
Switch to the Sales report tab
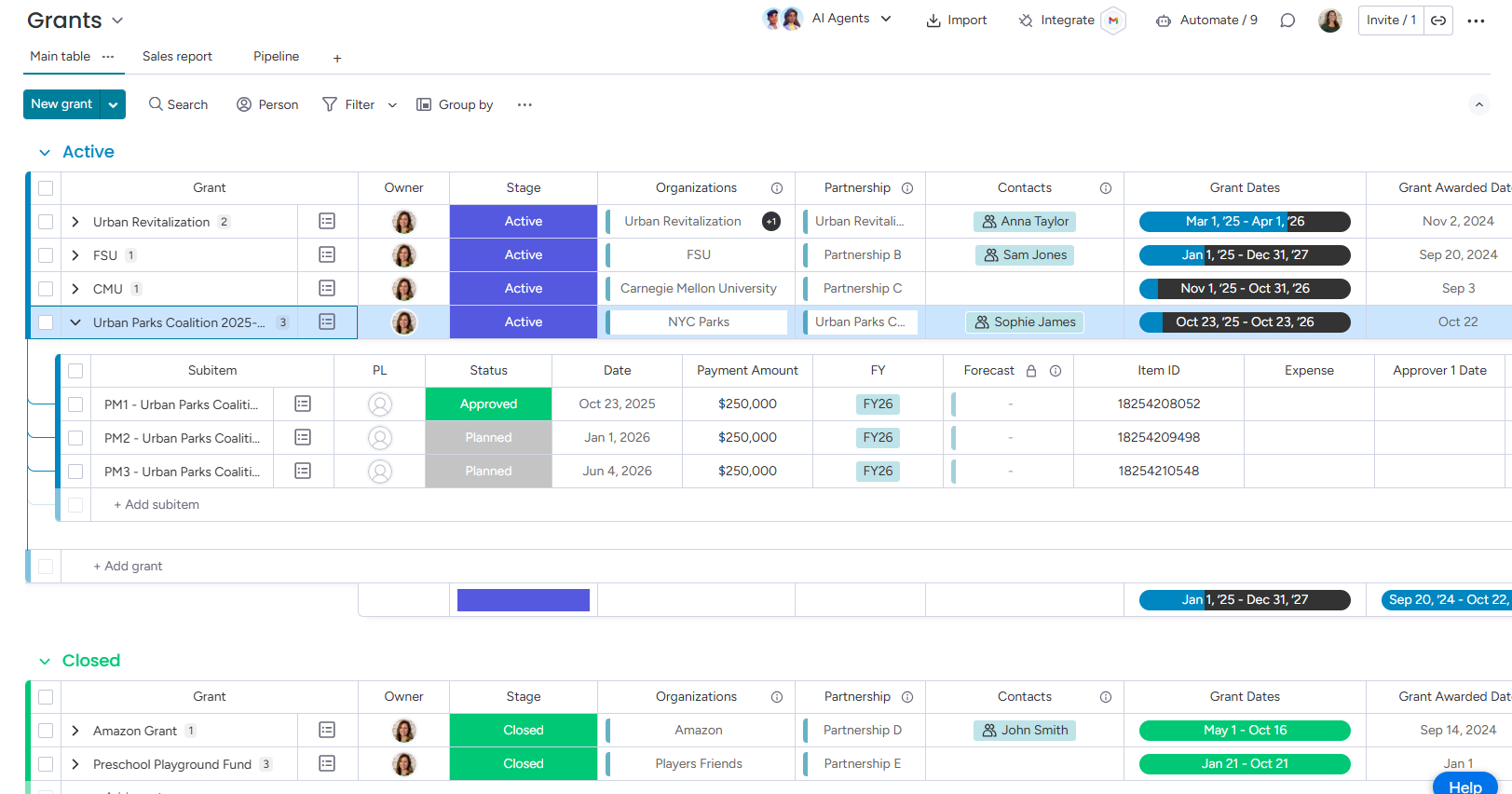tap(177, 57)
